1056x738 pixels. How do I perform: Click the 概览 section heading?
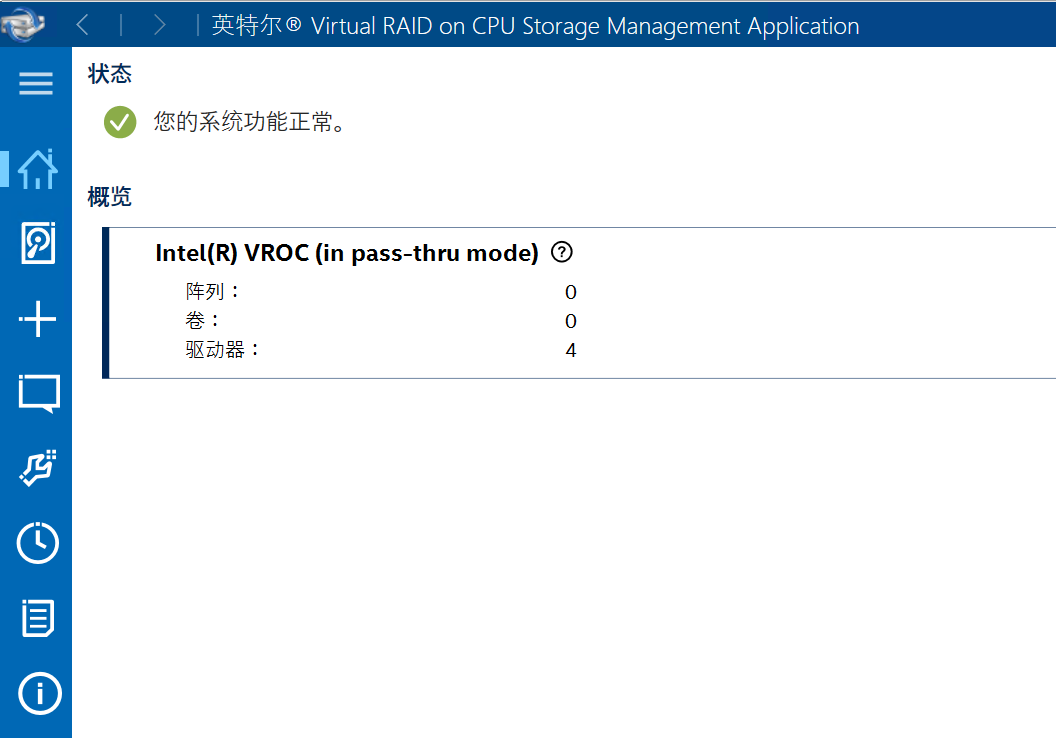(110, 197)
